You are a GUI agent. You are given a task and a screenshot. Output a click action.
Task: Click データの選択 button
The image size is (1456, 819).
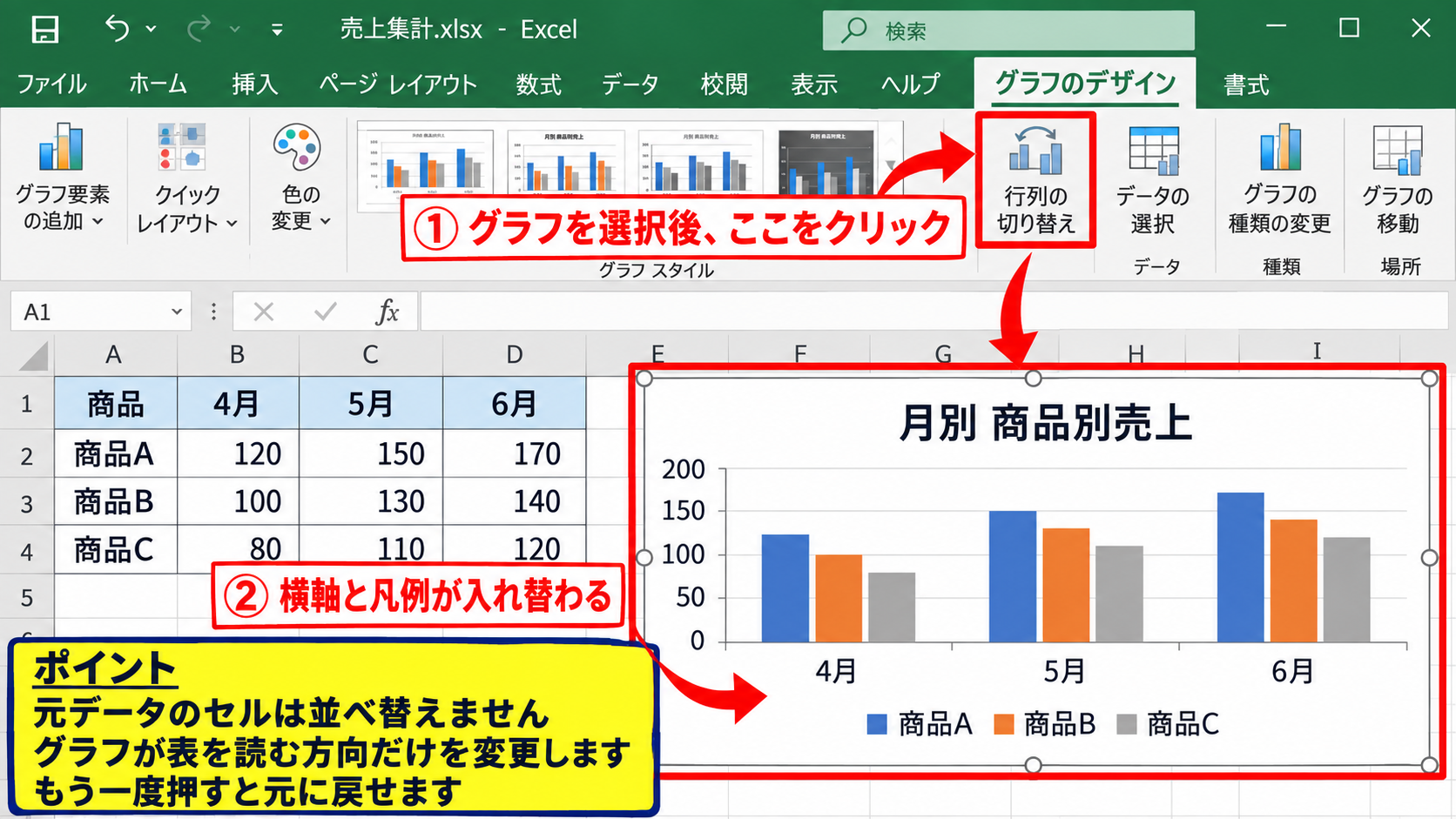(x=1153, y=180)
